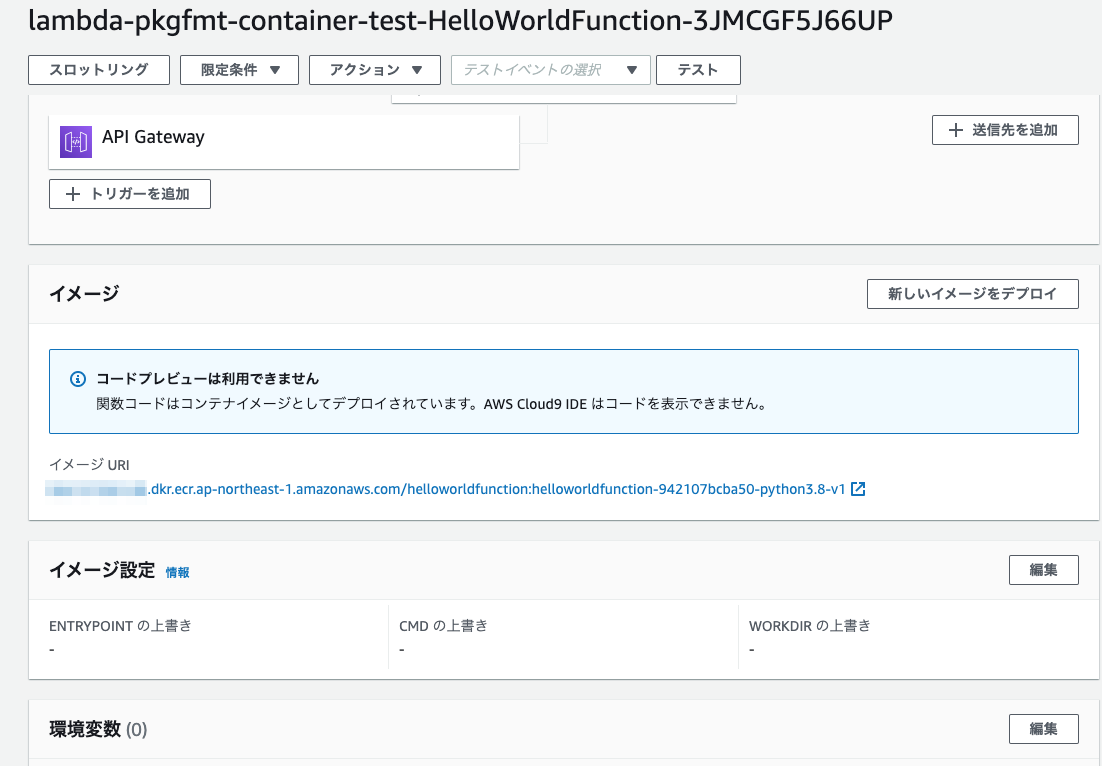Click 新しいイメージをデプロイ

(972, 294)
